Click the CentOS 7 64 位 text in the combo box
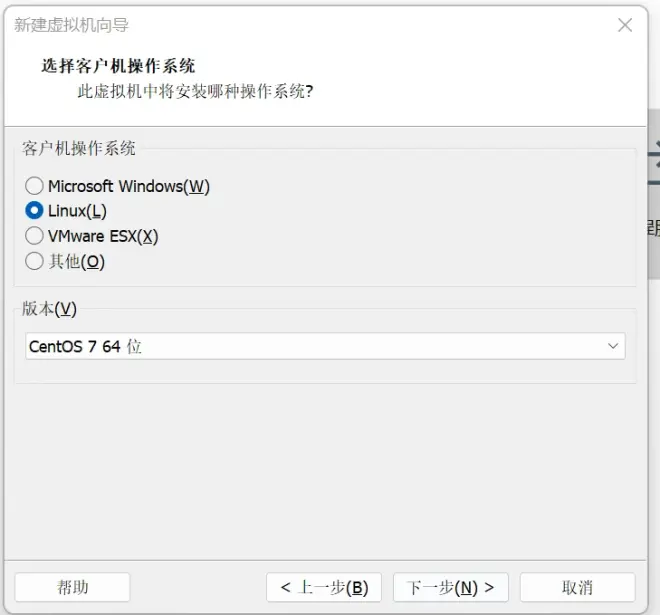 85,346
